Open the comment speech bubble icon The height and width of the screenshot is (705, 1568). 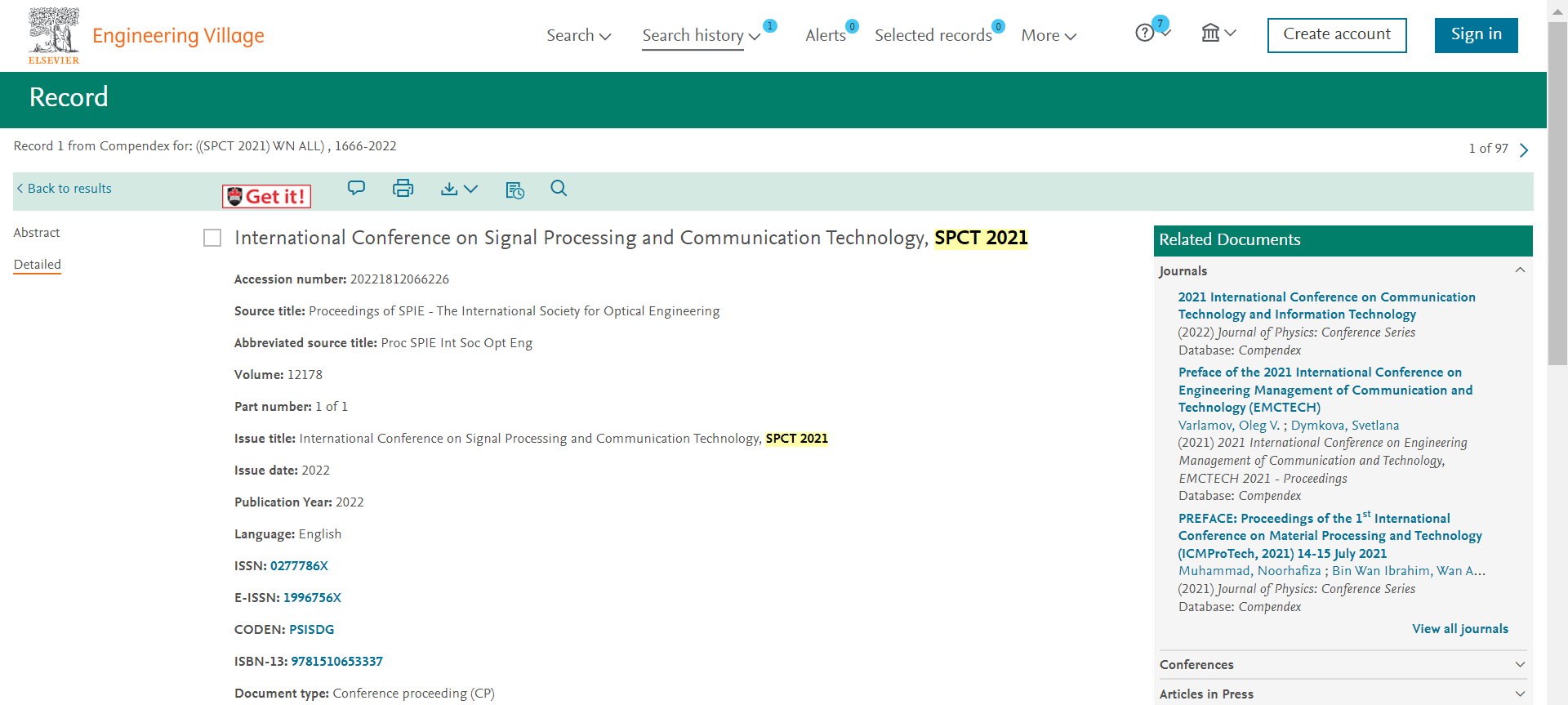[x=356, y=188]
